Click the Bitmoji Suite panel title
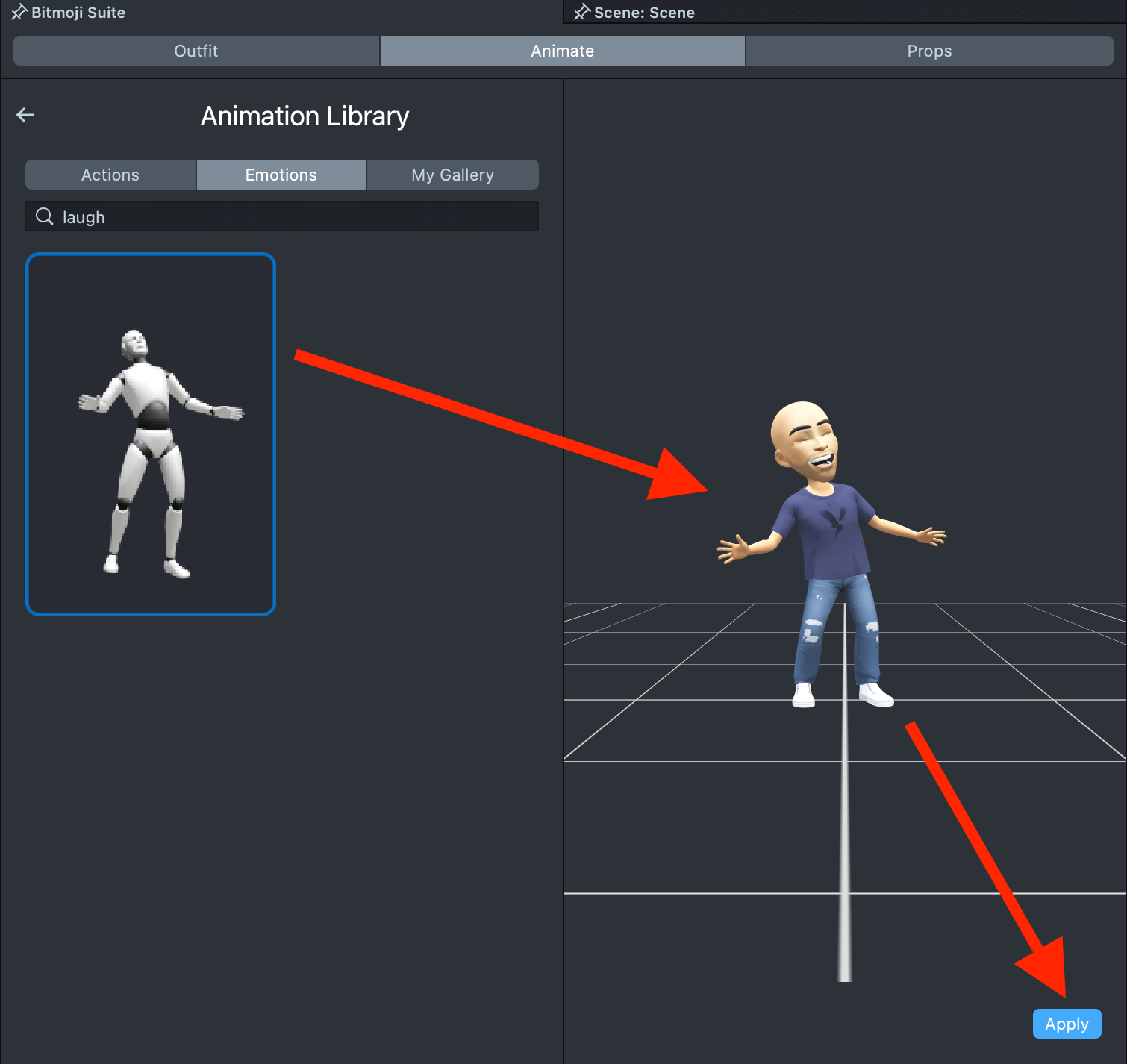 click(x=78, y=12)
